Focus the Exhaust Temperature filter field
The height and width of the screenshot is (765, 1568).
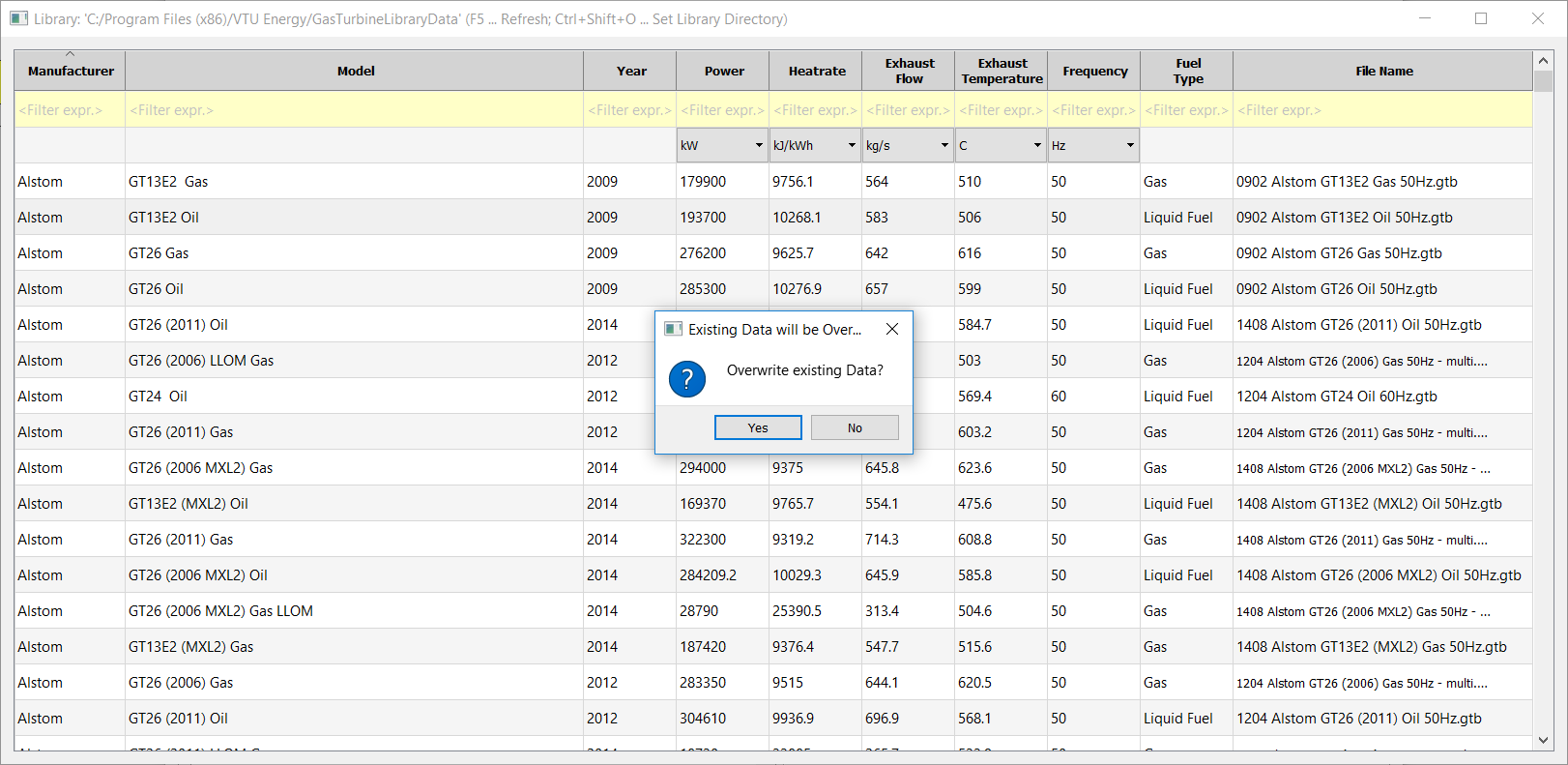pyautogui.click(x=1002, y=110)
